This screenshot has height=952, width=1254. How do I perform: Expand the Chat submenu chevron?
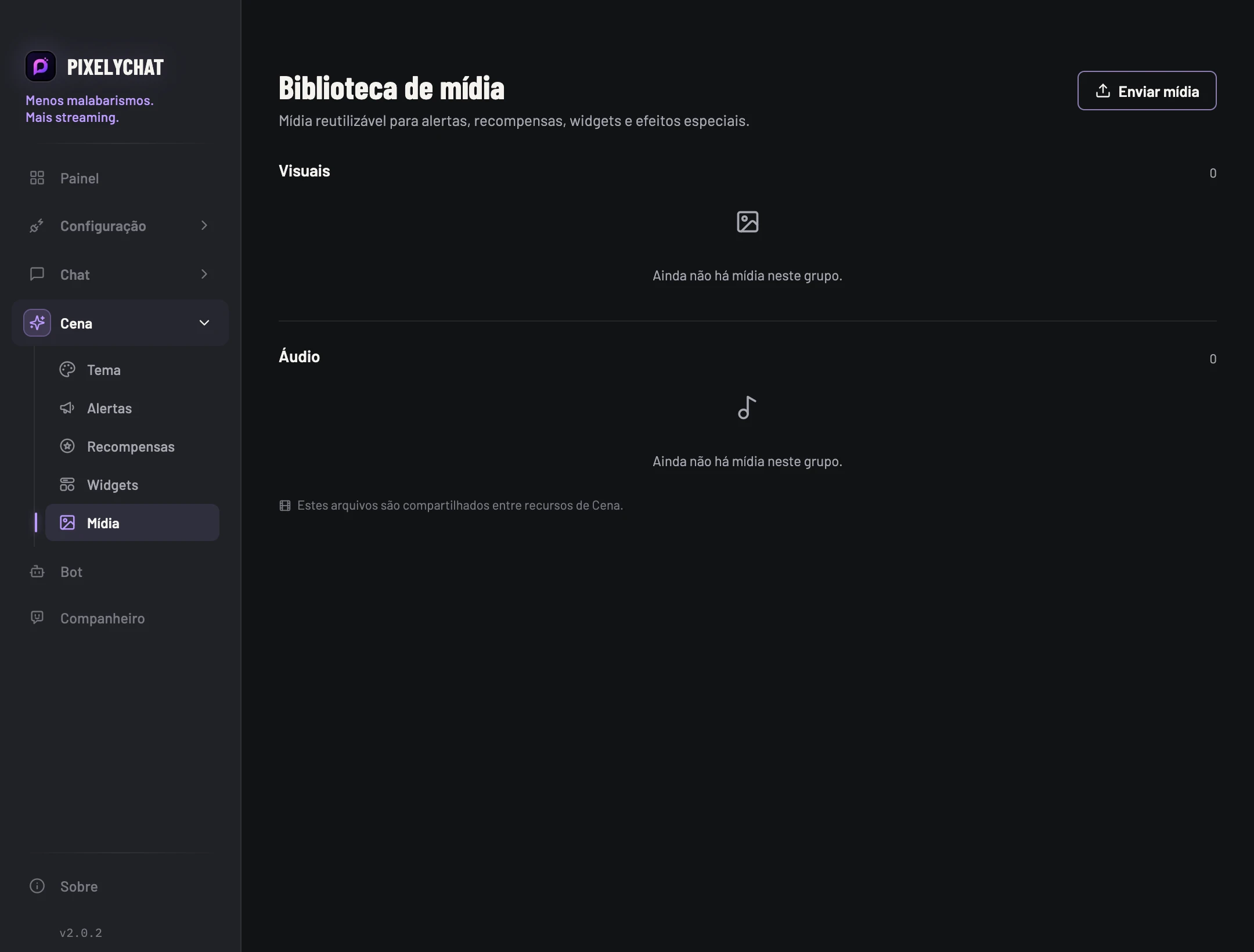tap(204, 274)
